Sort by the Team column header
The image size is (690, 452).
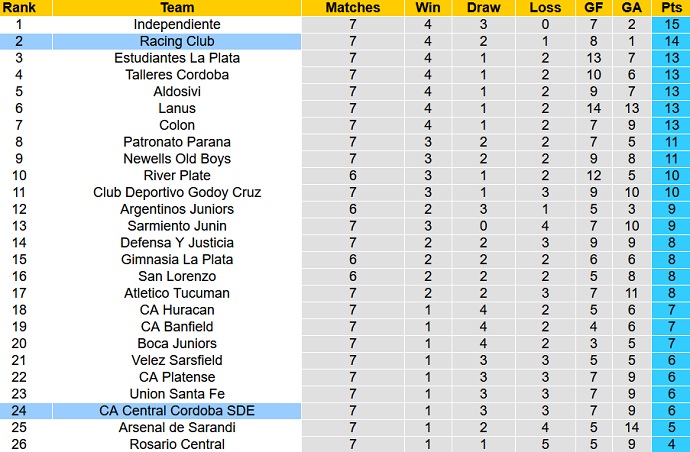pyautogui.click(x=176, y=7)
